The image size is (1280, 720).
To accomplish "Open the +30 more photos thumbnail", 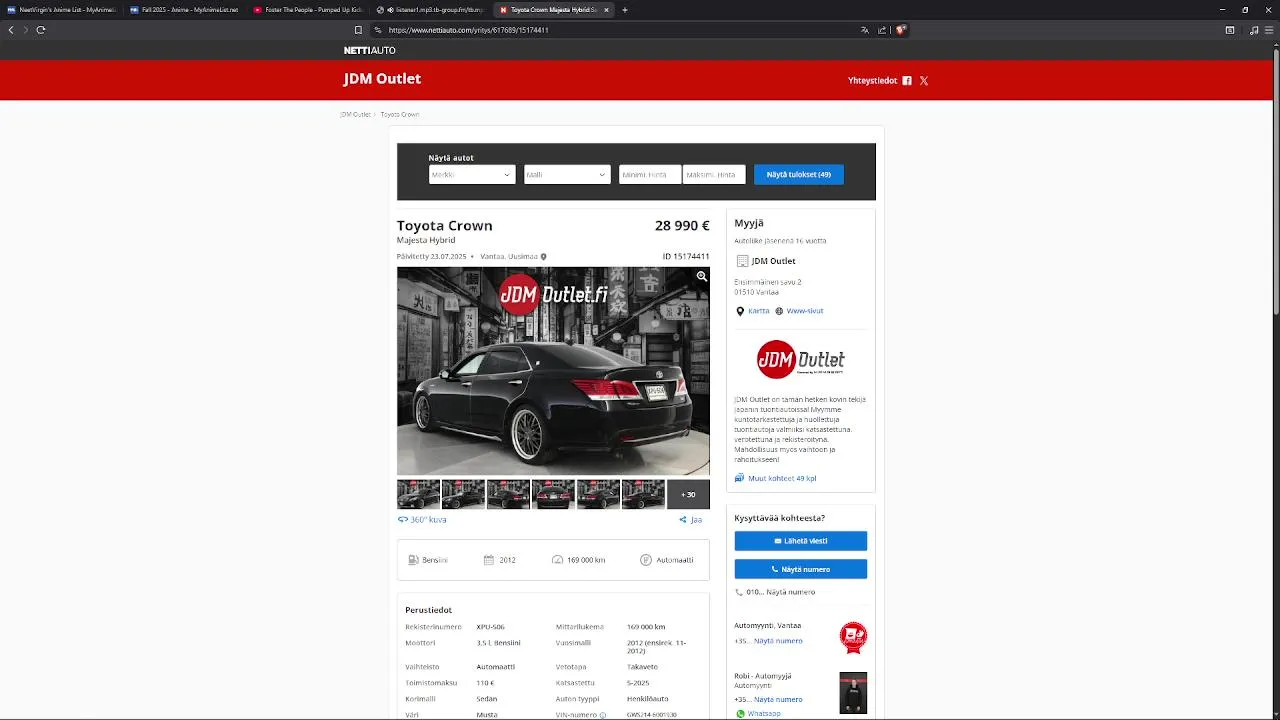I will point(688,494).
